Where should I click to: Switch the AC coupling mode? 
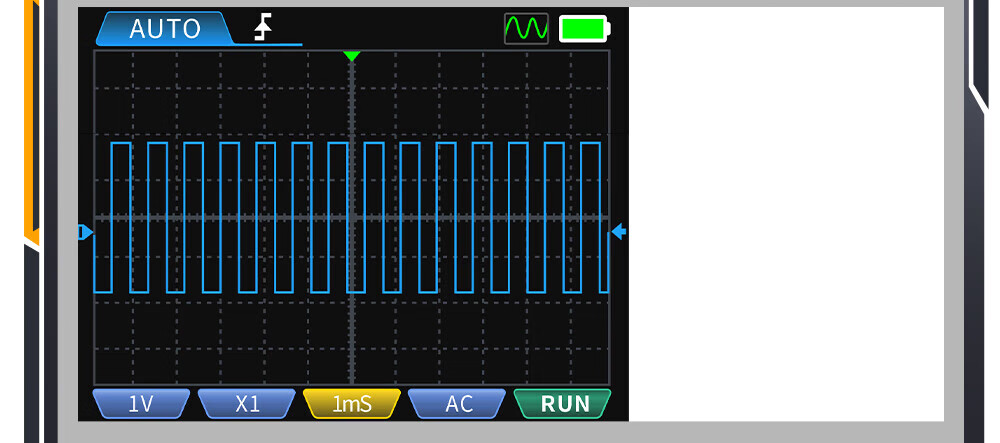(x=457, y=403)
